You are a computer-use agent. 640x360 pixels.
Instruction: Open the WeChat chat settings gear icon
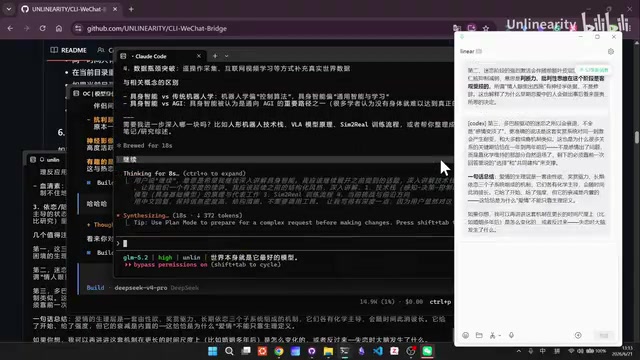point(611,51)
